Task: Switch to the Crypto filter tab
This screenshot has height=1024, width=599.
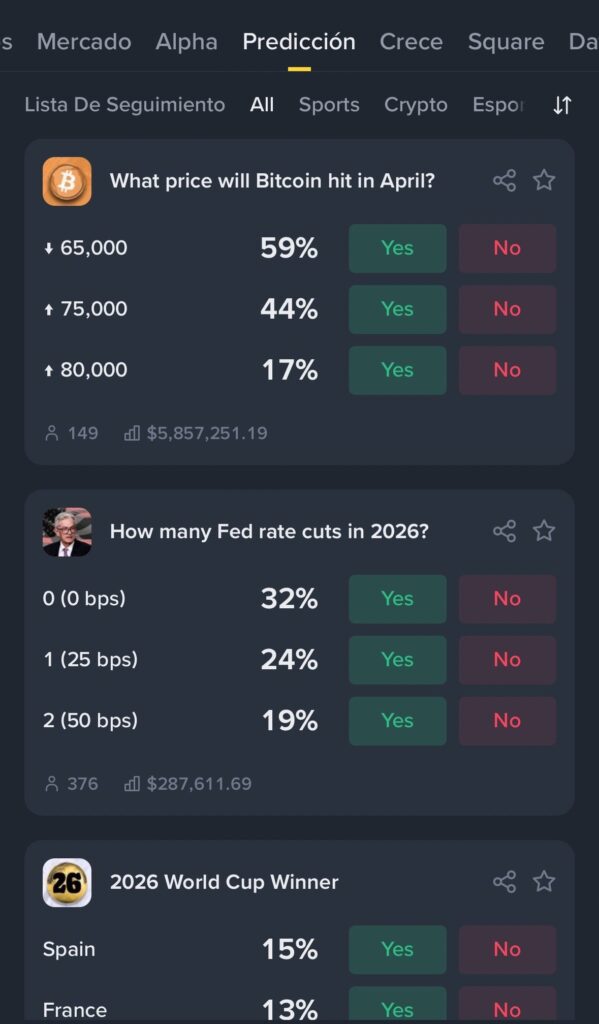Action: (x=415, y=104)
